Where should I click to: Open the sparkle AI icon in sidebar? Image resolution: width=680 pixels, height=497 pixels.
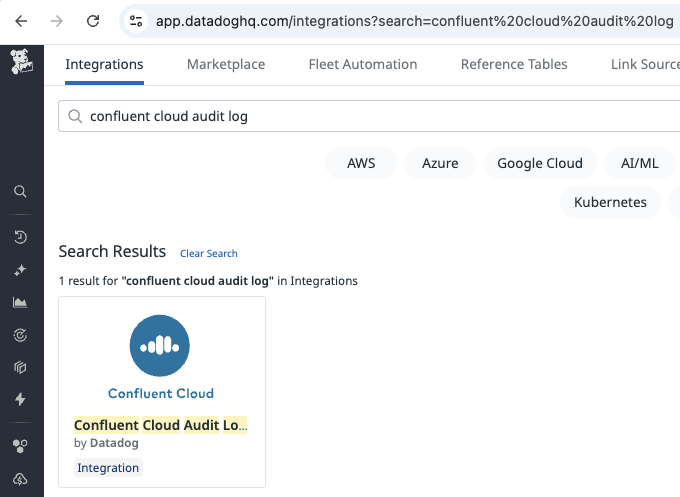[20, 270]
